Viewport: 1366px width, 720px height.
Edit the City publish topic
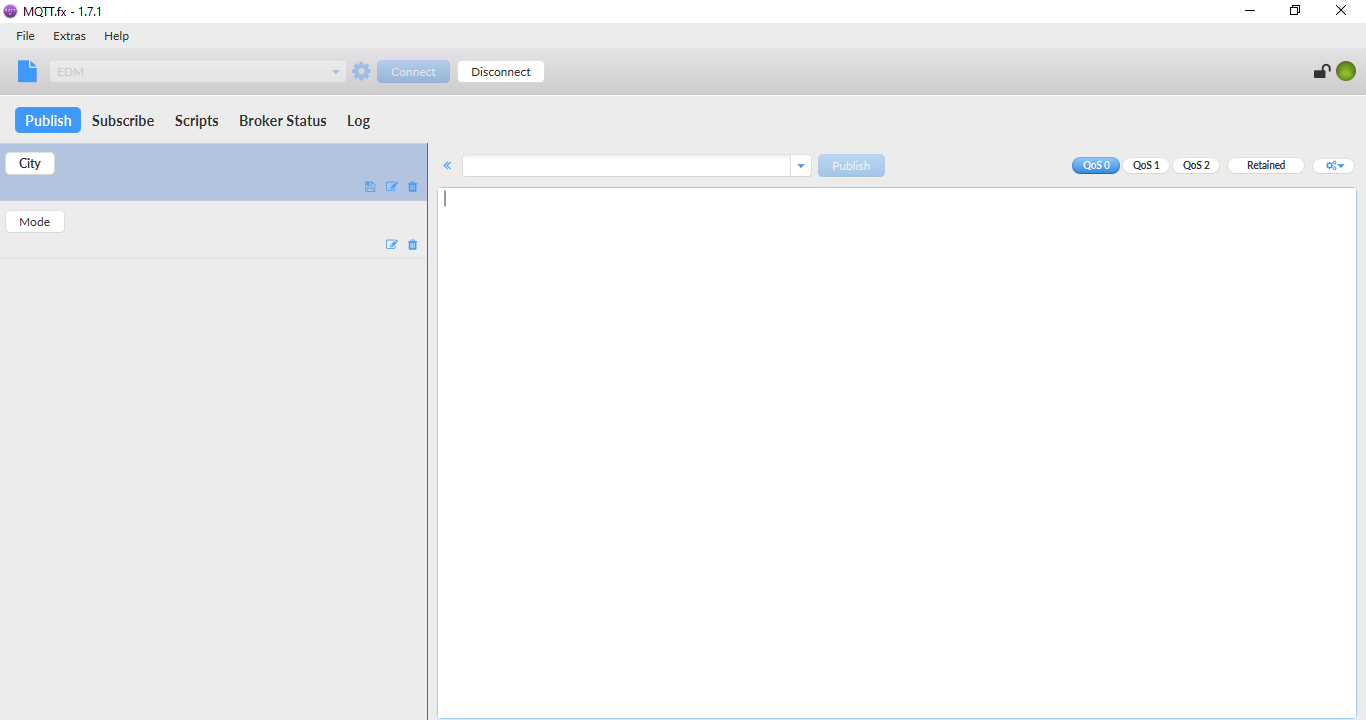(x=391, y=186)
